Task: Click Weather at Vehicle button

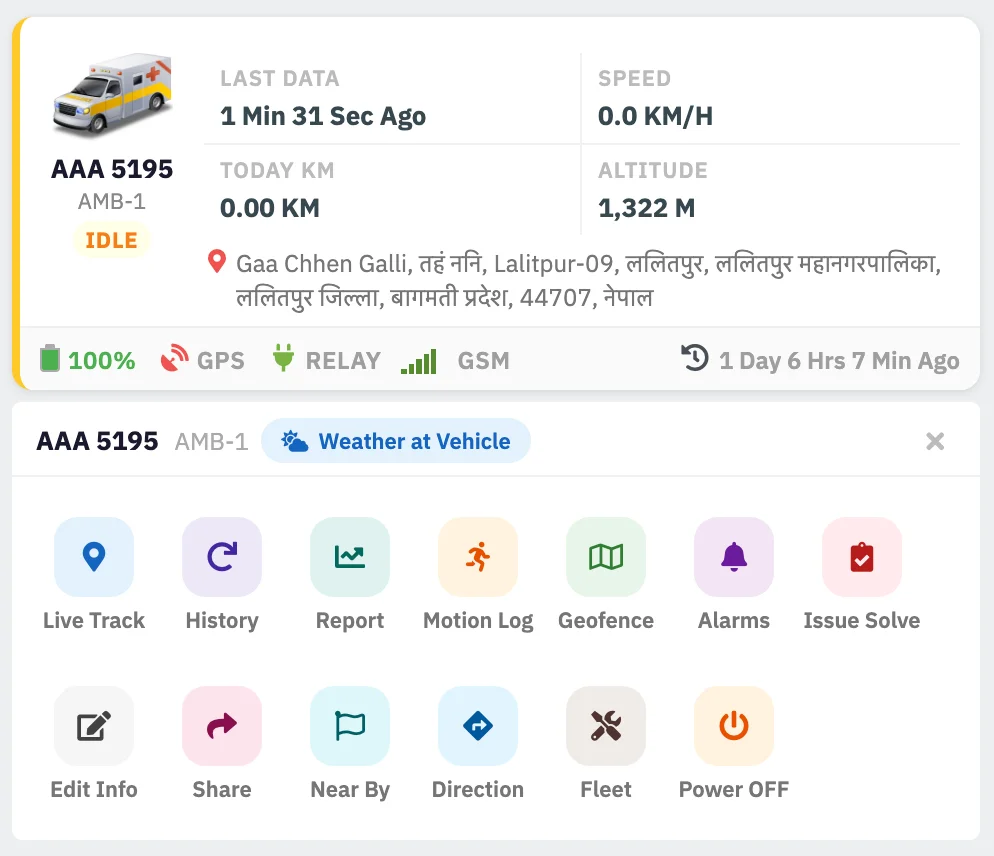Action: pos(396,441)
